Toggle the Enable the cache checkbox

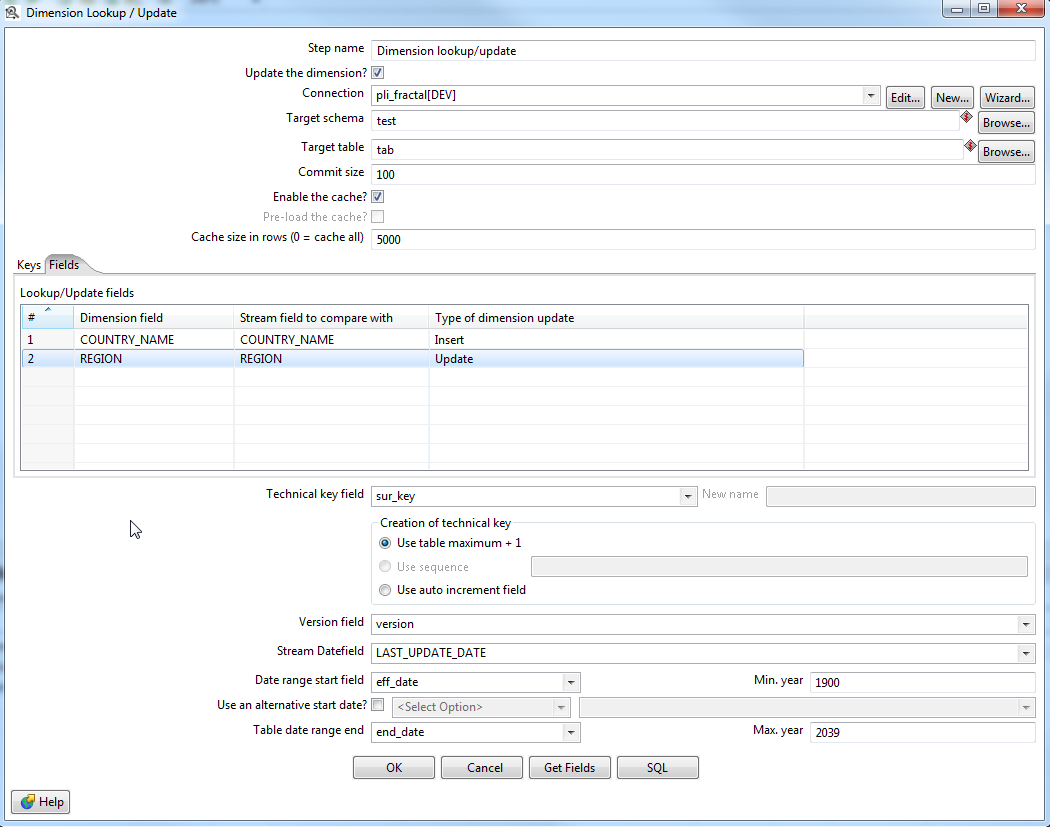(x=378, y=197)
